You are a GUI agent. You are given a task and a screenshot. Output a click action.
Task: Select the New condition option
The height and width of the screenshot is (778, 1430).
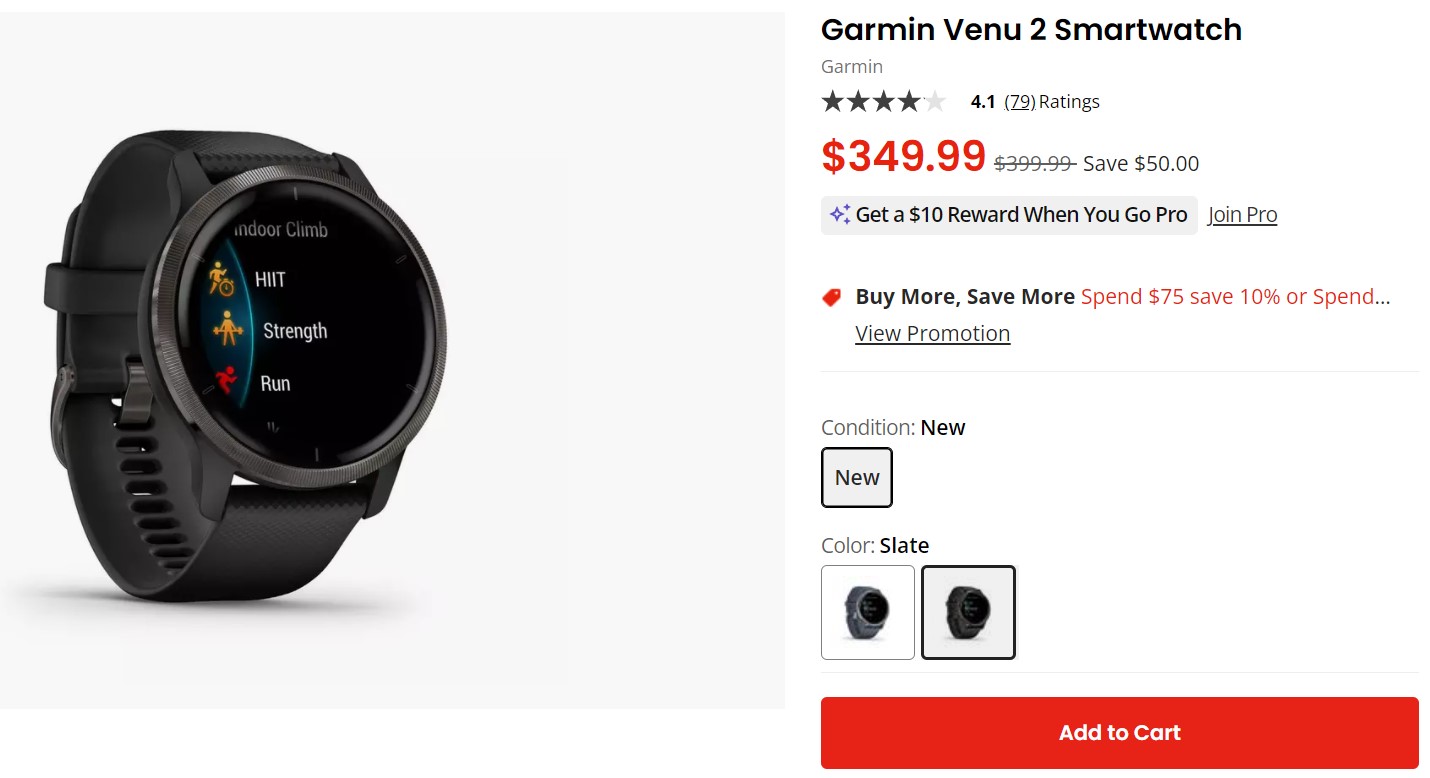point(856,477)
